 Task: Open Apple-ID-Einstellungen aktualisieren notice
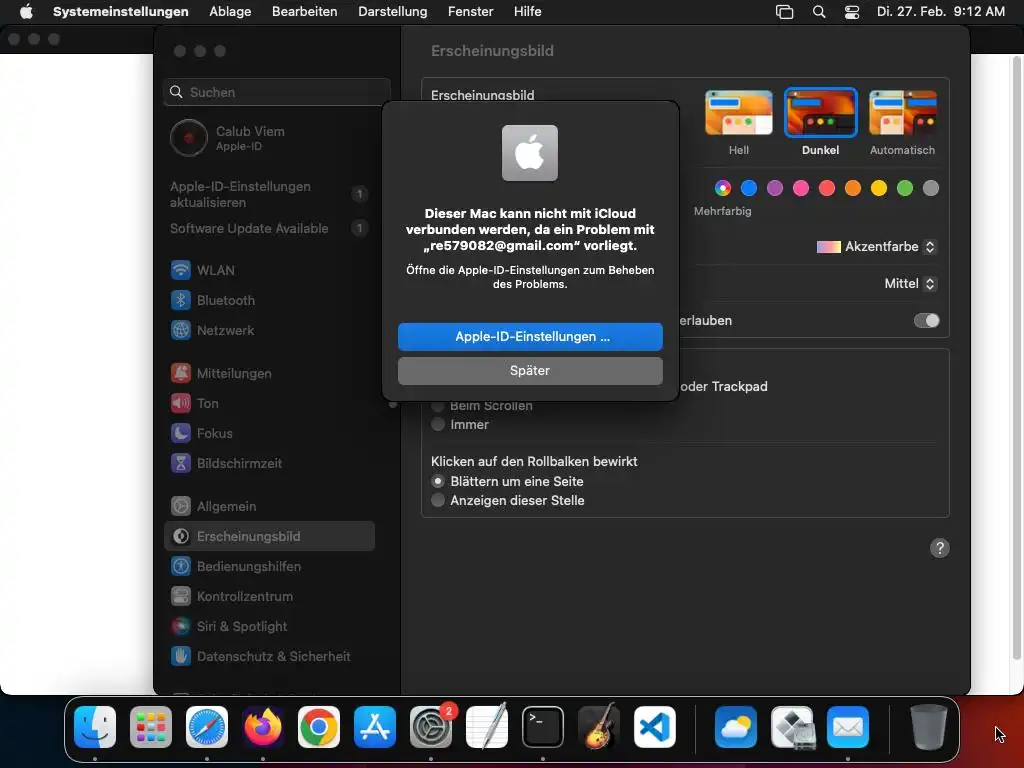pos(269,195)
